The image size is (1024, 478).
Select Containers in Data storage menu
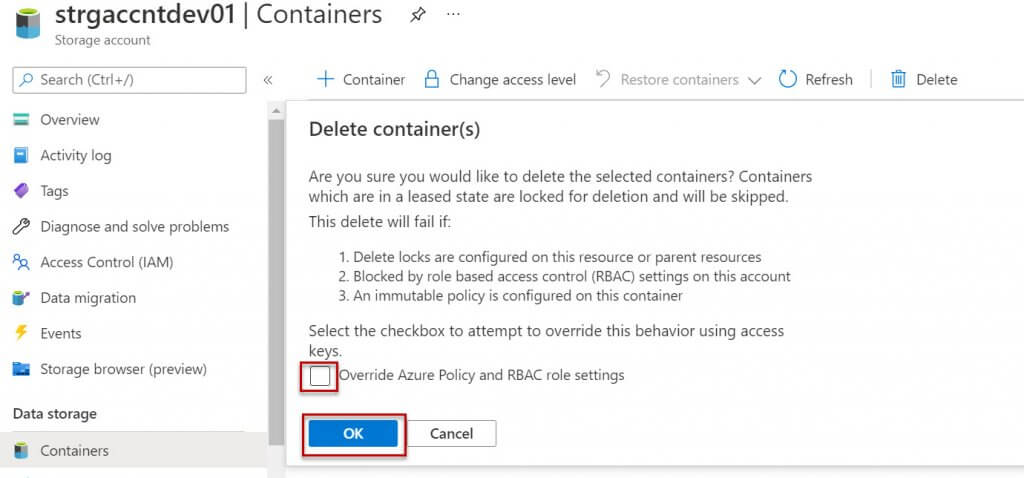point(74,451)
